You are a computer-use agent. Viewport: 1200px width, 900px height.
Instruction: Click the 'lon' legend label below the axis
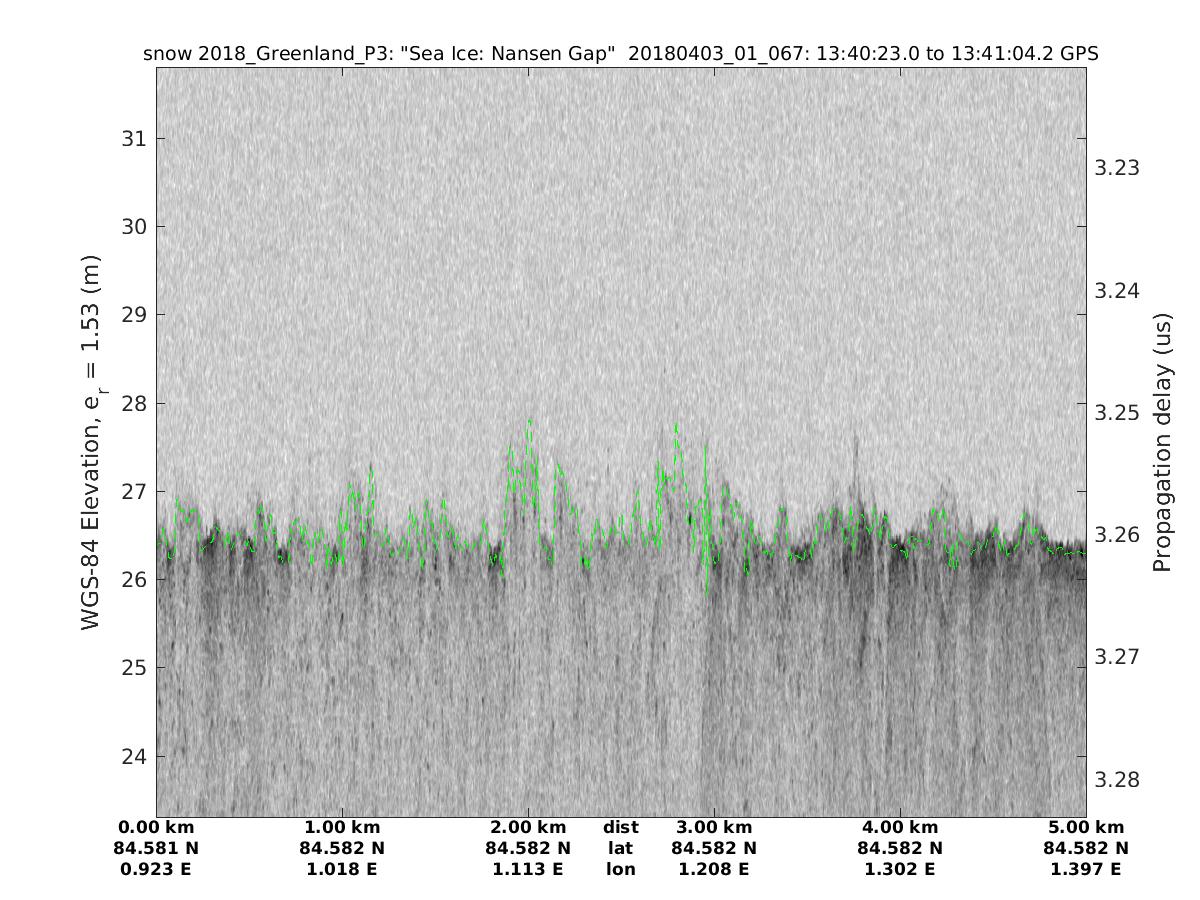621,869
